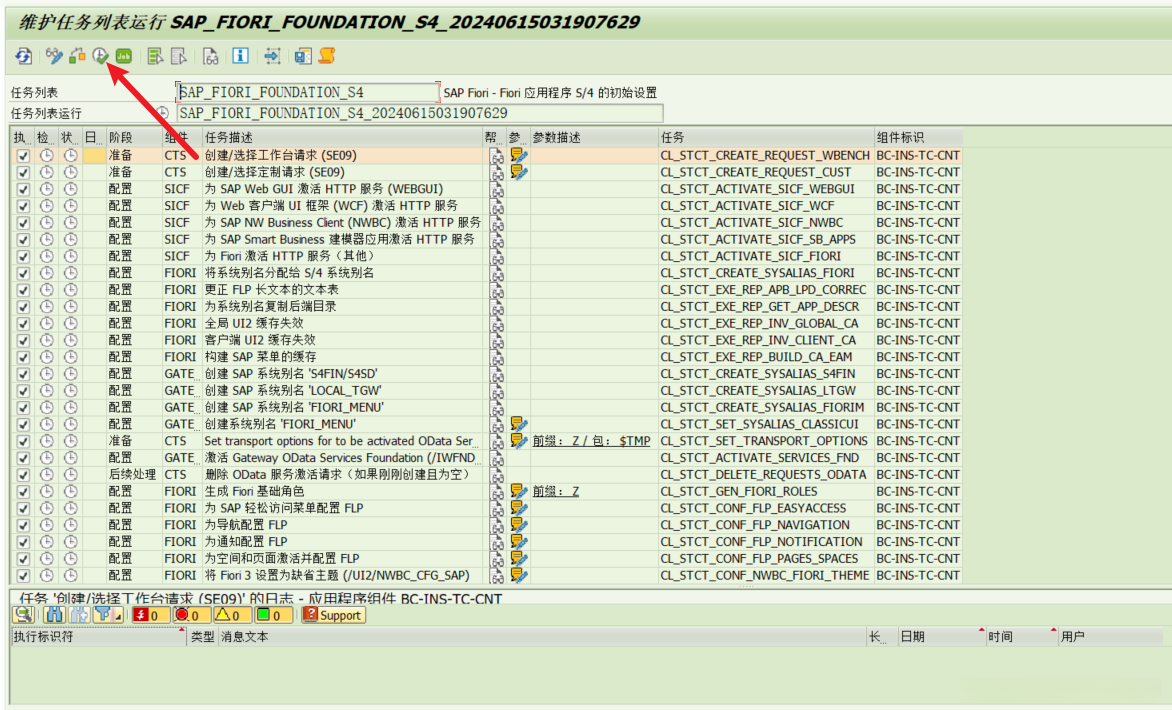Click the yellow warning count button
The width and height of the screenshot is (1172, 710).
[231, 615]
